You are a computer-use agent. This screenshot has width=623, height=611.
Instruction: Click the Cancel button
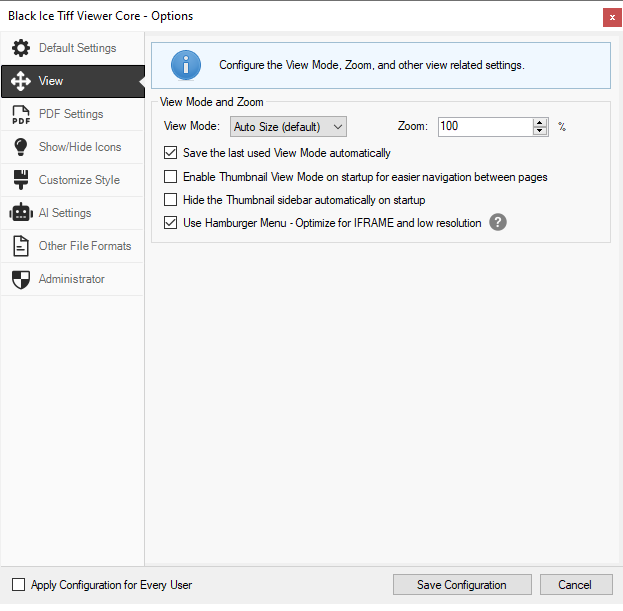click(x=576, y=585)
